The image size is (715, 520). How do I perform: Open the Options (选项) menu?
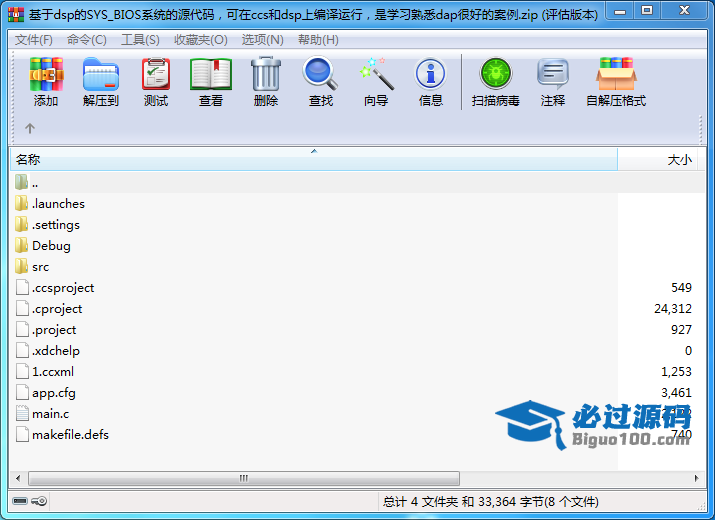pyautogui.click(x=263, y=40)
